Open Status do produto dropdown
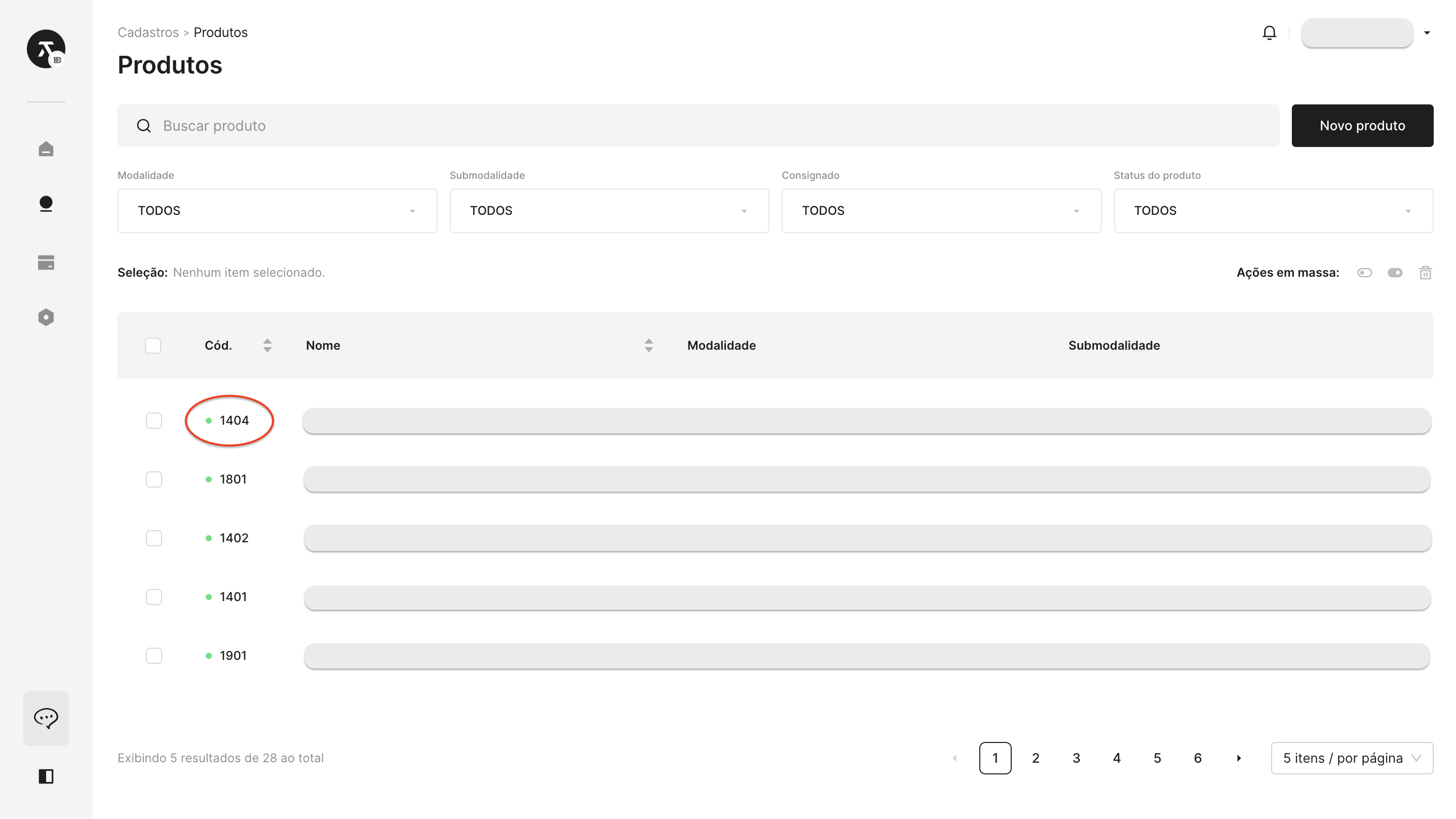 point(1273,210)
